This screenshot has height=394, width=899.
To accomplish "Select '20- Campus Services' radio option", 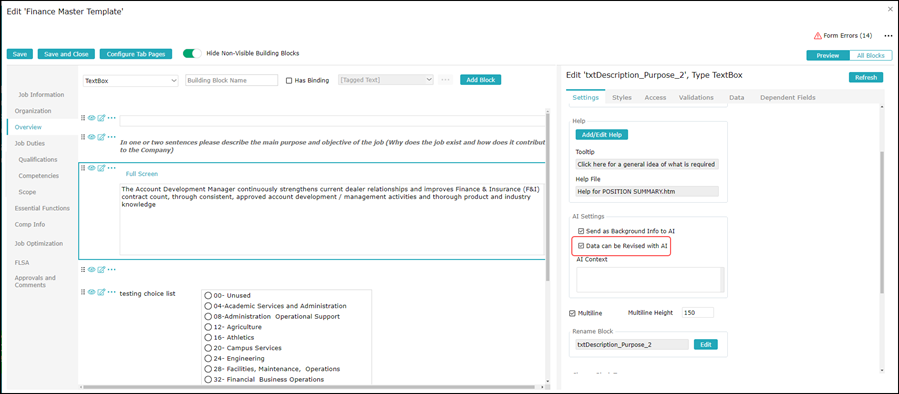I will (208, 348).
